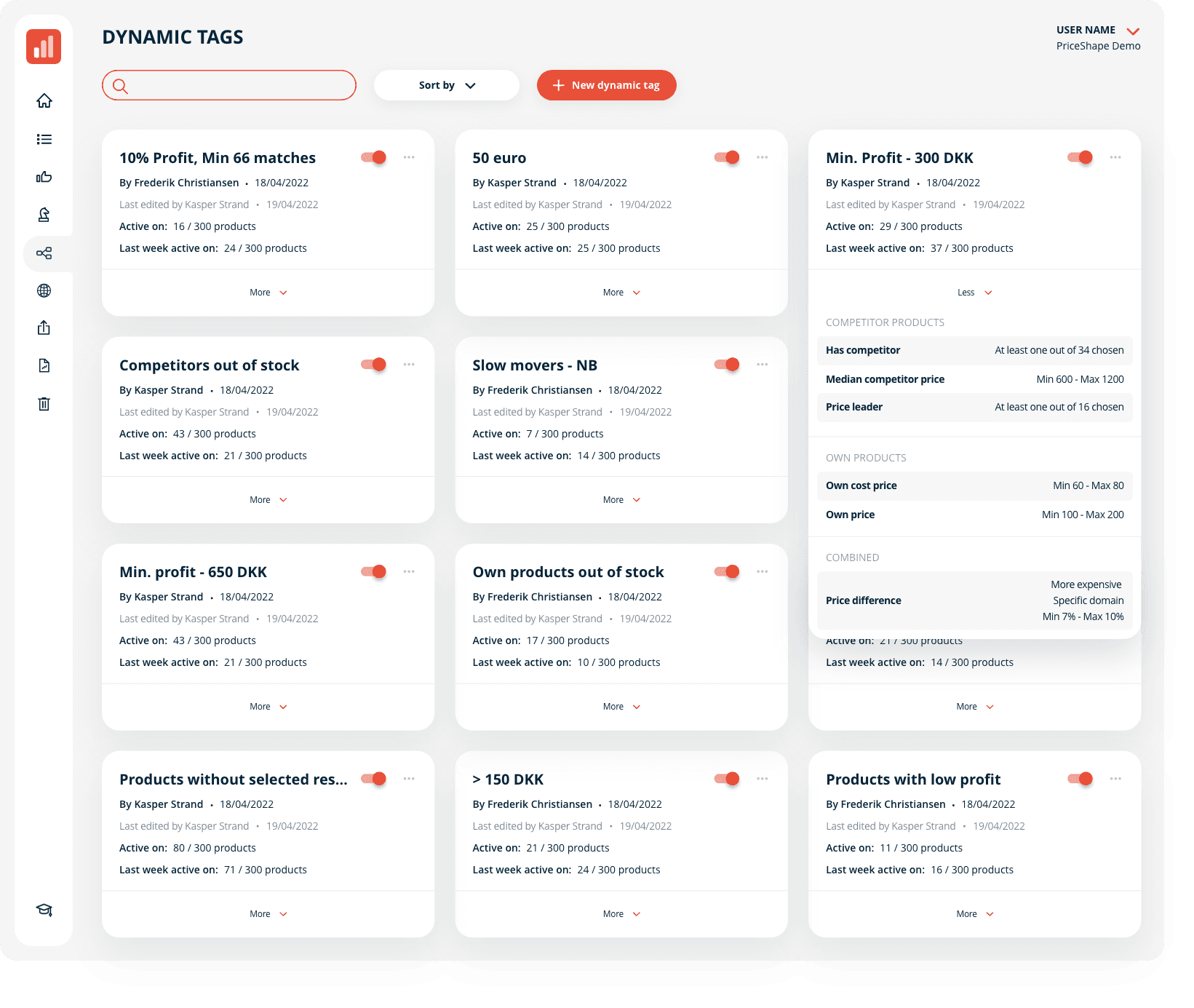The height and width of the screenshot is (1008, 1194).
Task: Expand More on 10% Profit, Min 66 matches
Action: [x=268, y=293]
